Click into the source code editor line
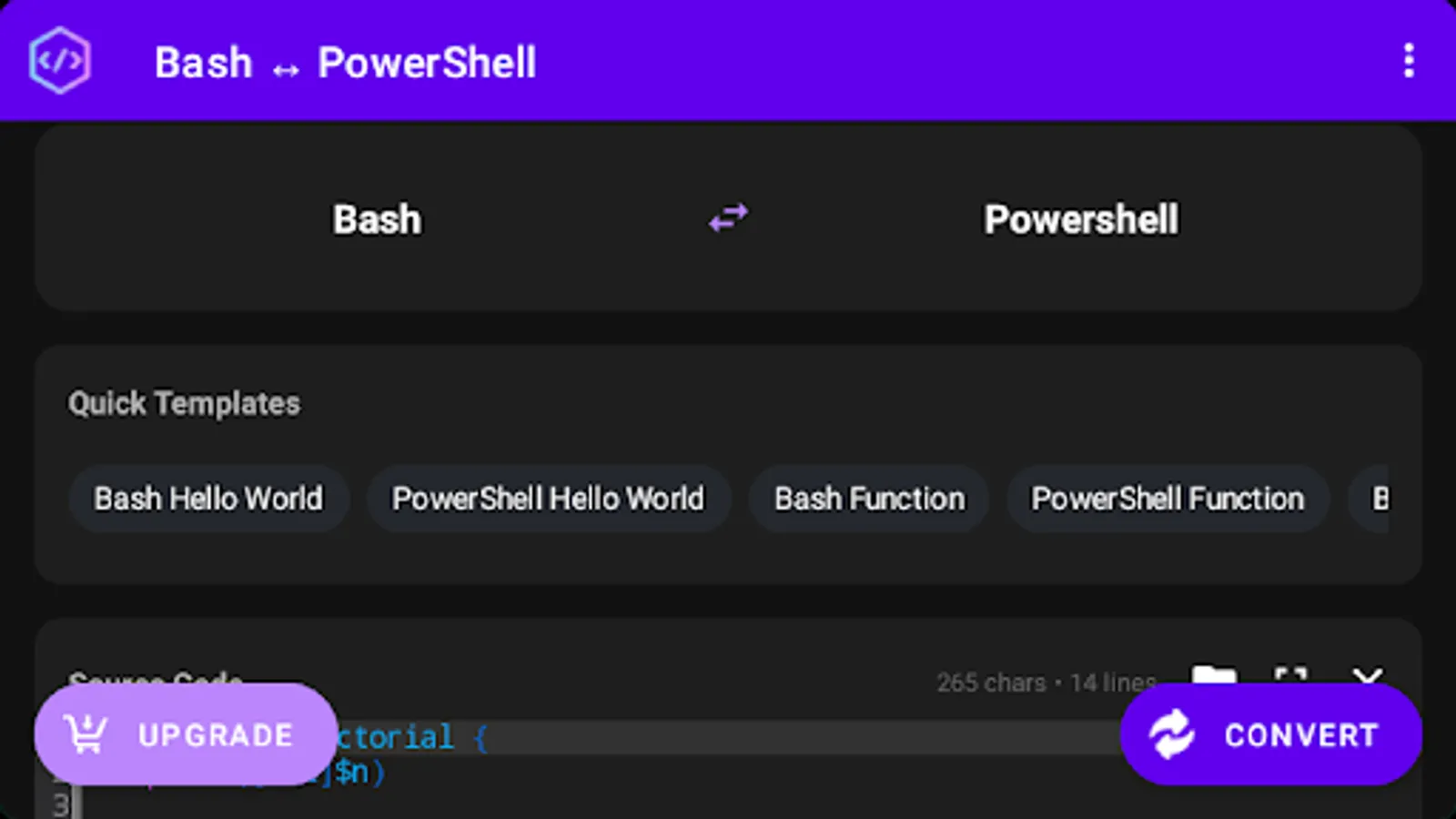1456x819 pixels. click(728, 737)
